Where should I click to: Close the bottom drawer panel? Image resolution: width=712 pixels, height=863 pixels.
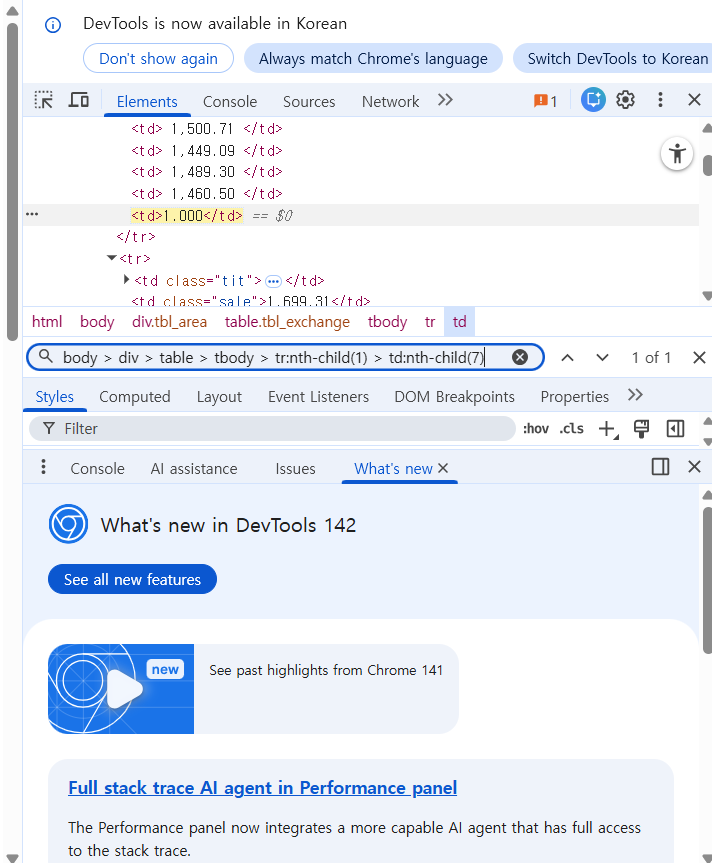click(694, 467)
